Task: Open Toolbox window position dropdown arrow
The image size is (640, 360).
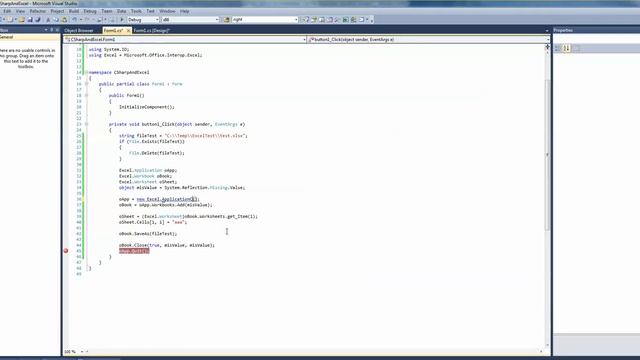Action: (46, 30)
